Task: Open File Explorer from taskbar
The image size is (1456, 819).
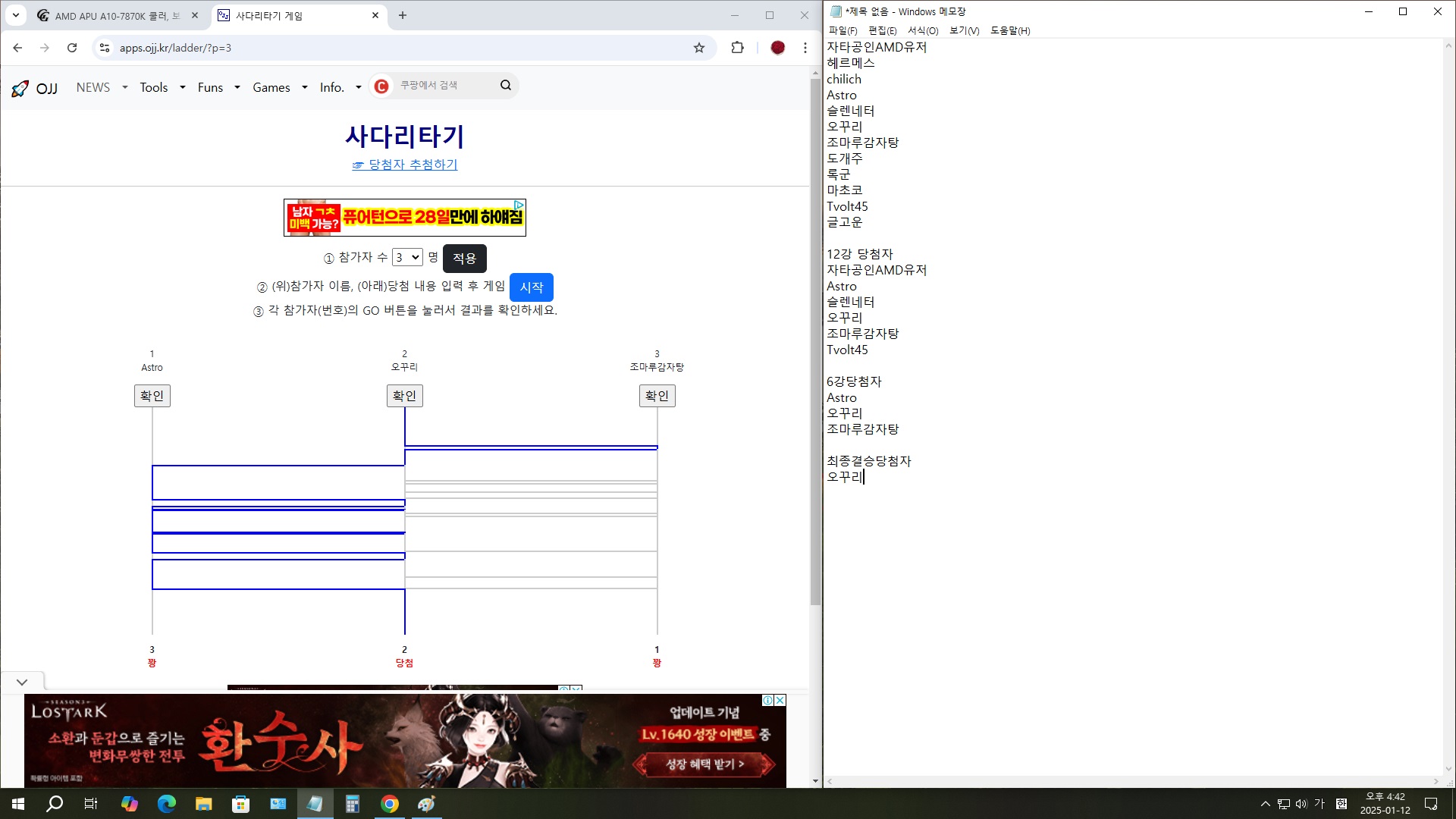Action: [203, 804]
